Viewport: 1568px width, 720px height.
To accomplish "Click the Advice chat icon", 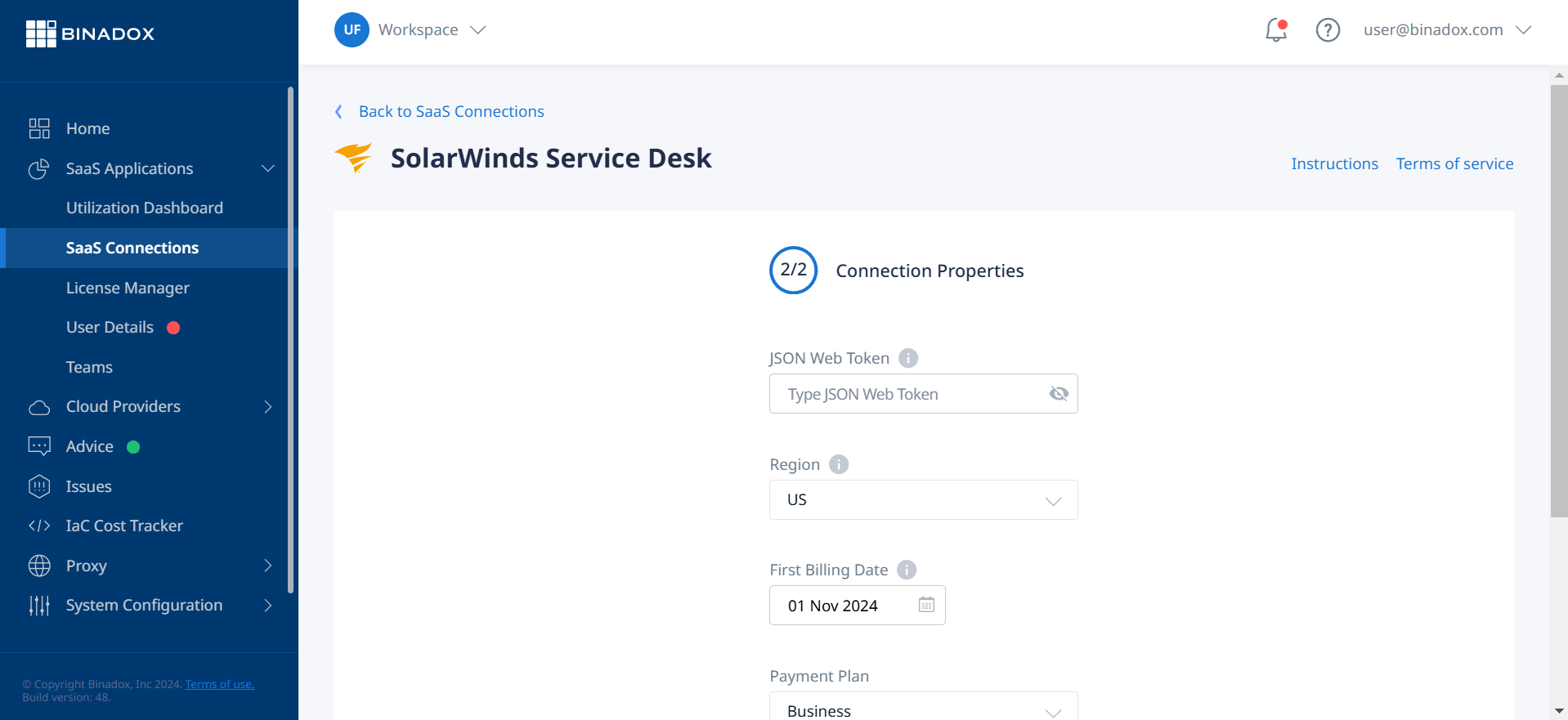I will point(39,446).
